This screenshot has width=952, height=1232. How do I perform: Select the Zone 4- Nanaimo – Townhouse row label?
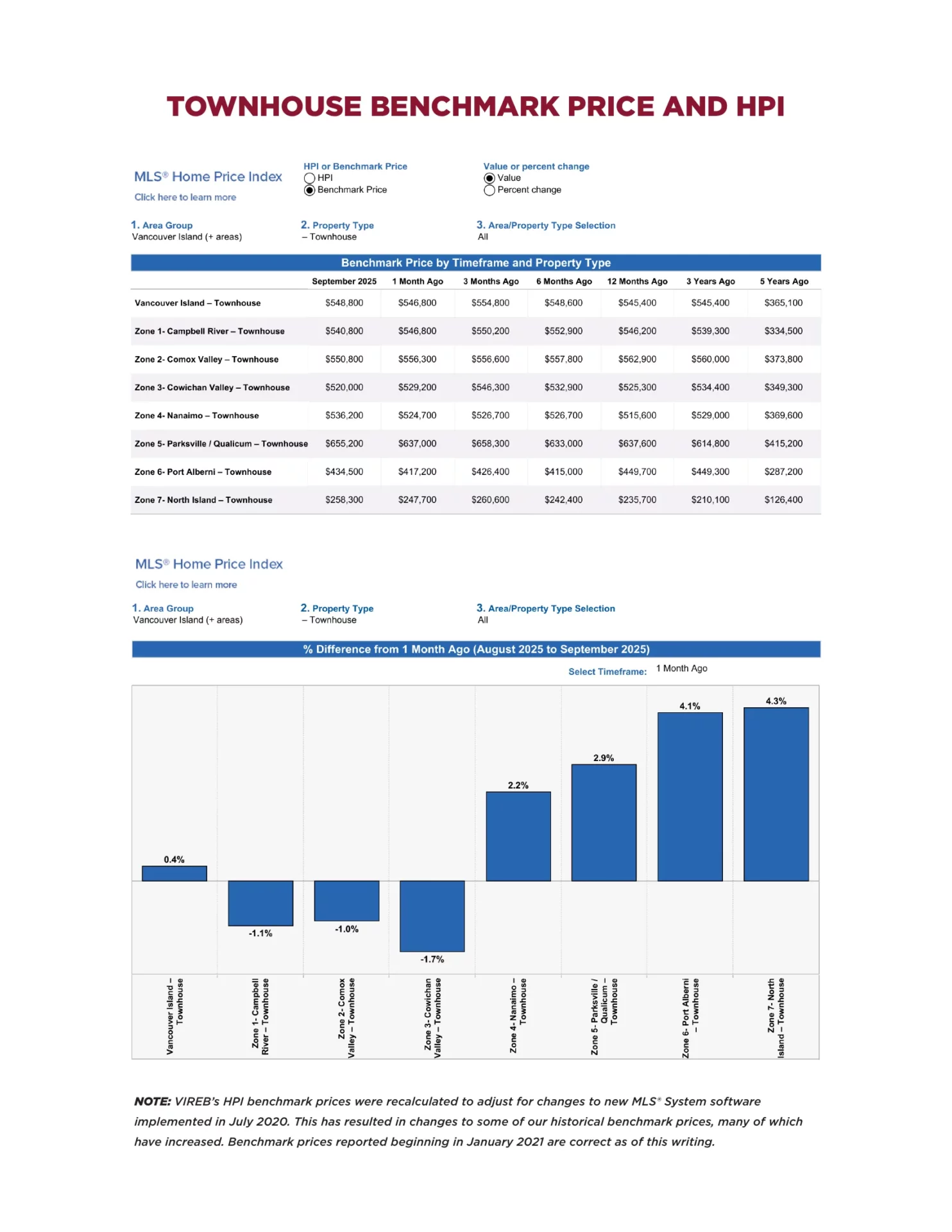click(197, 416)
